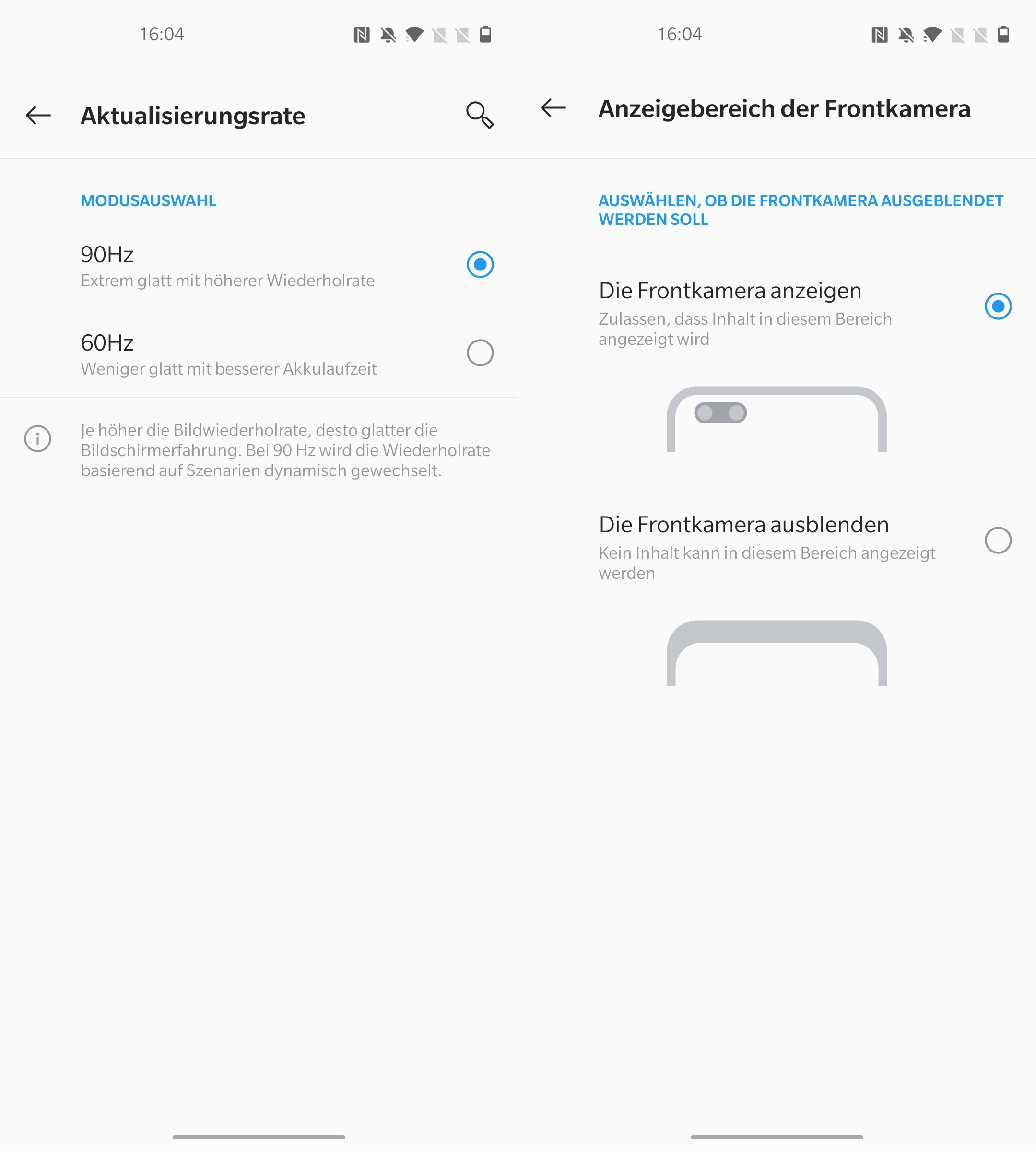
Task: Go back from the Aktualisierungsrate screen
Action: [38, 116]
